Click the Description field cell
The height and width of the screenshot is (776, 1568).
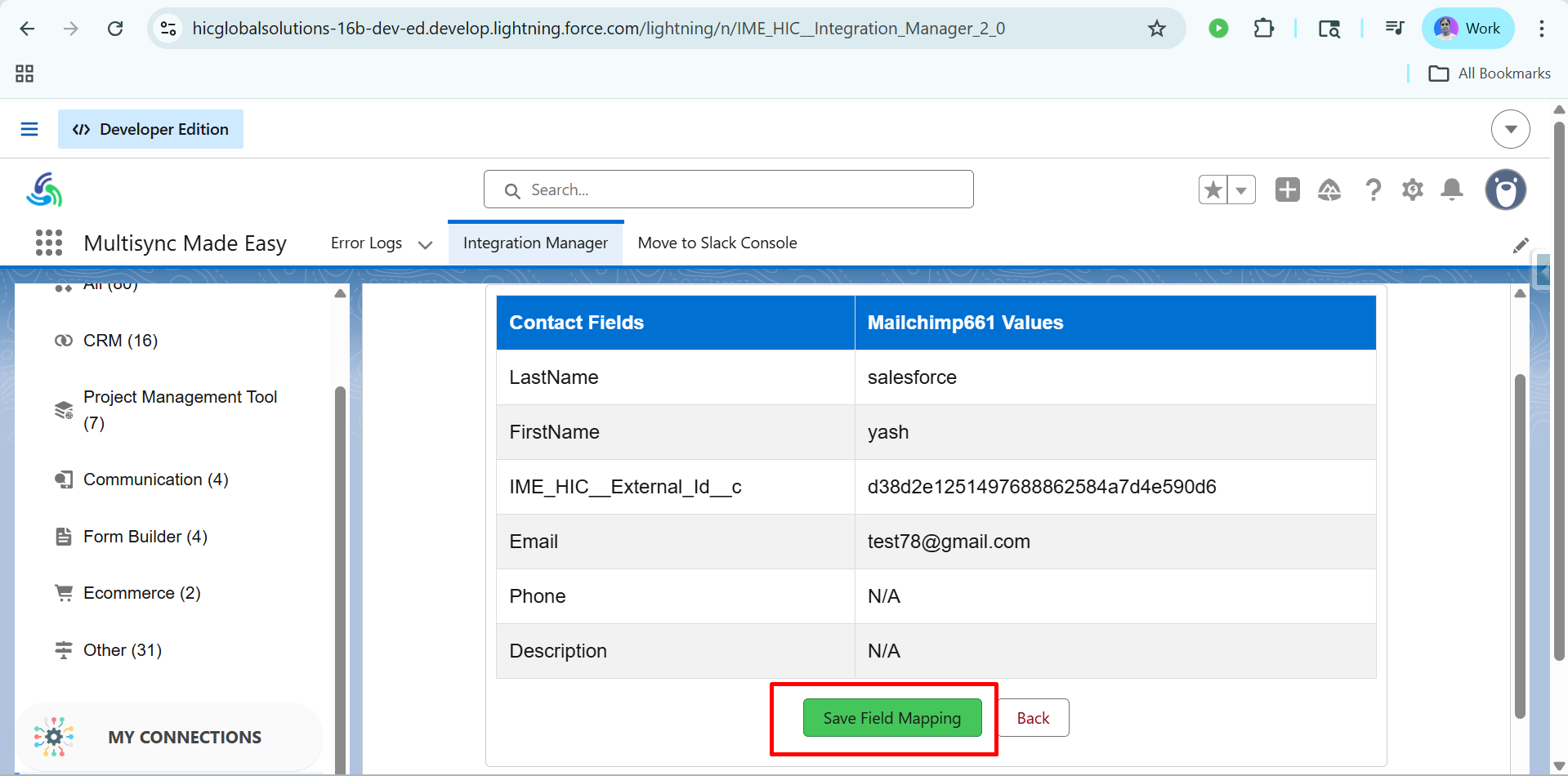point(676,651)
